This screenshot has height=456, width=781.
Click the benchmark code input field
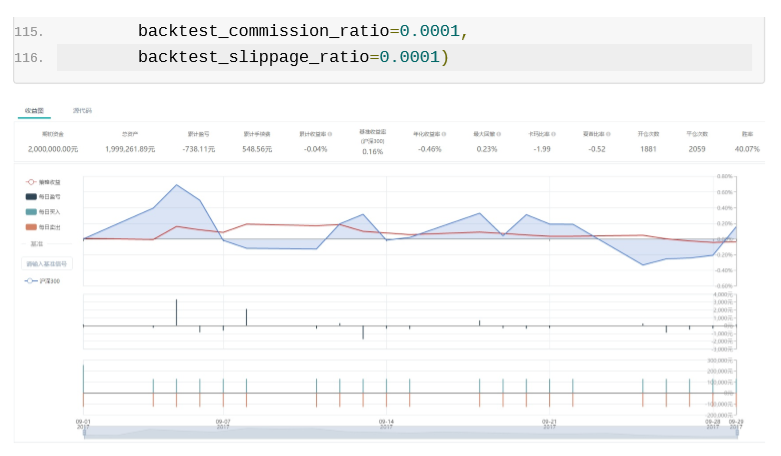(x=46, y=264)
